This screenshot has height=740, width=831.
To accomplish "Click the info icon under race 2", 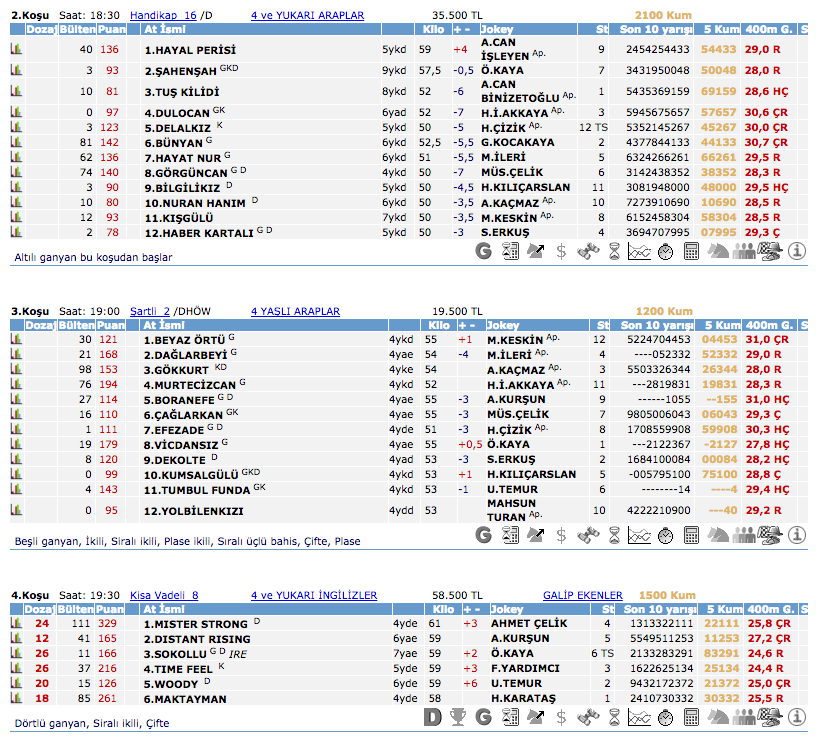I will pos(797,252).
